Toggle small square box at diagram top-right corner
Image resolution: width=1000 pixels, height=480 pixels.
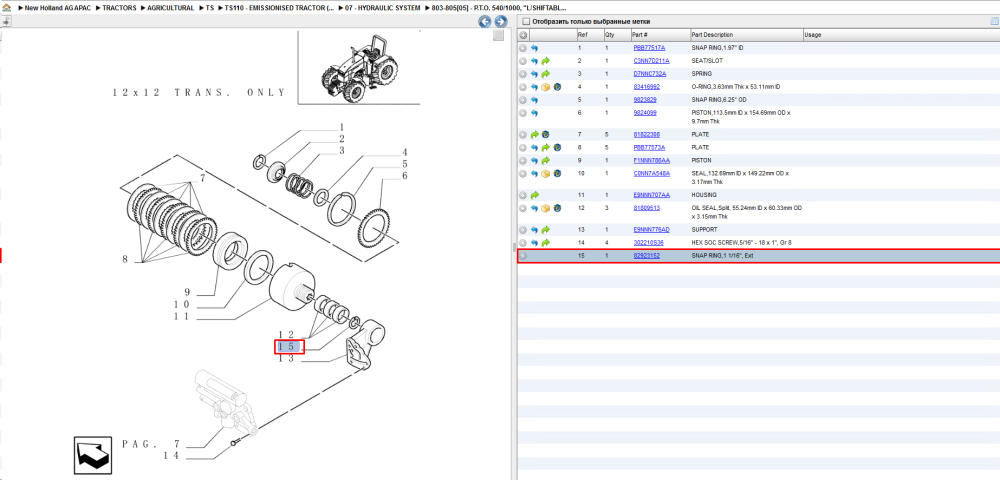(499, 36)
